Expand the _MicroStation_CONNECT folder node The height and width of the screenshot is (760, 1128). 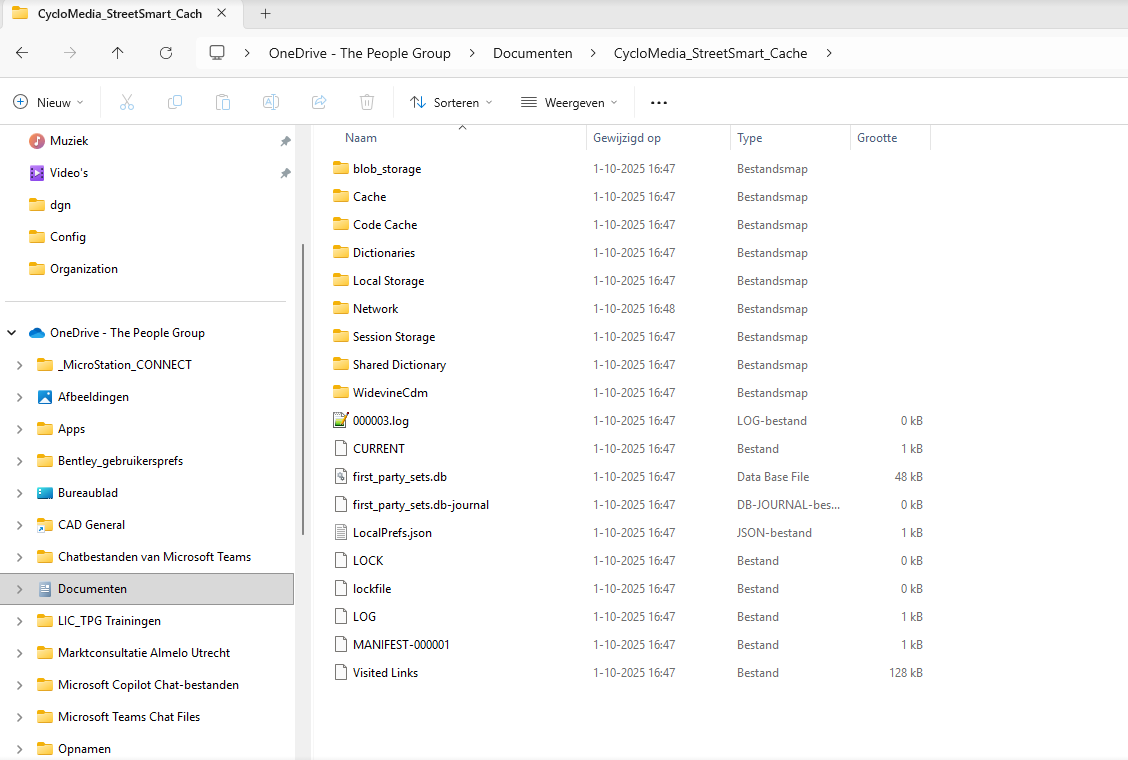click(x=19, y=365)
